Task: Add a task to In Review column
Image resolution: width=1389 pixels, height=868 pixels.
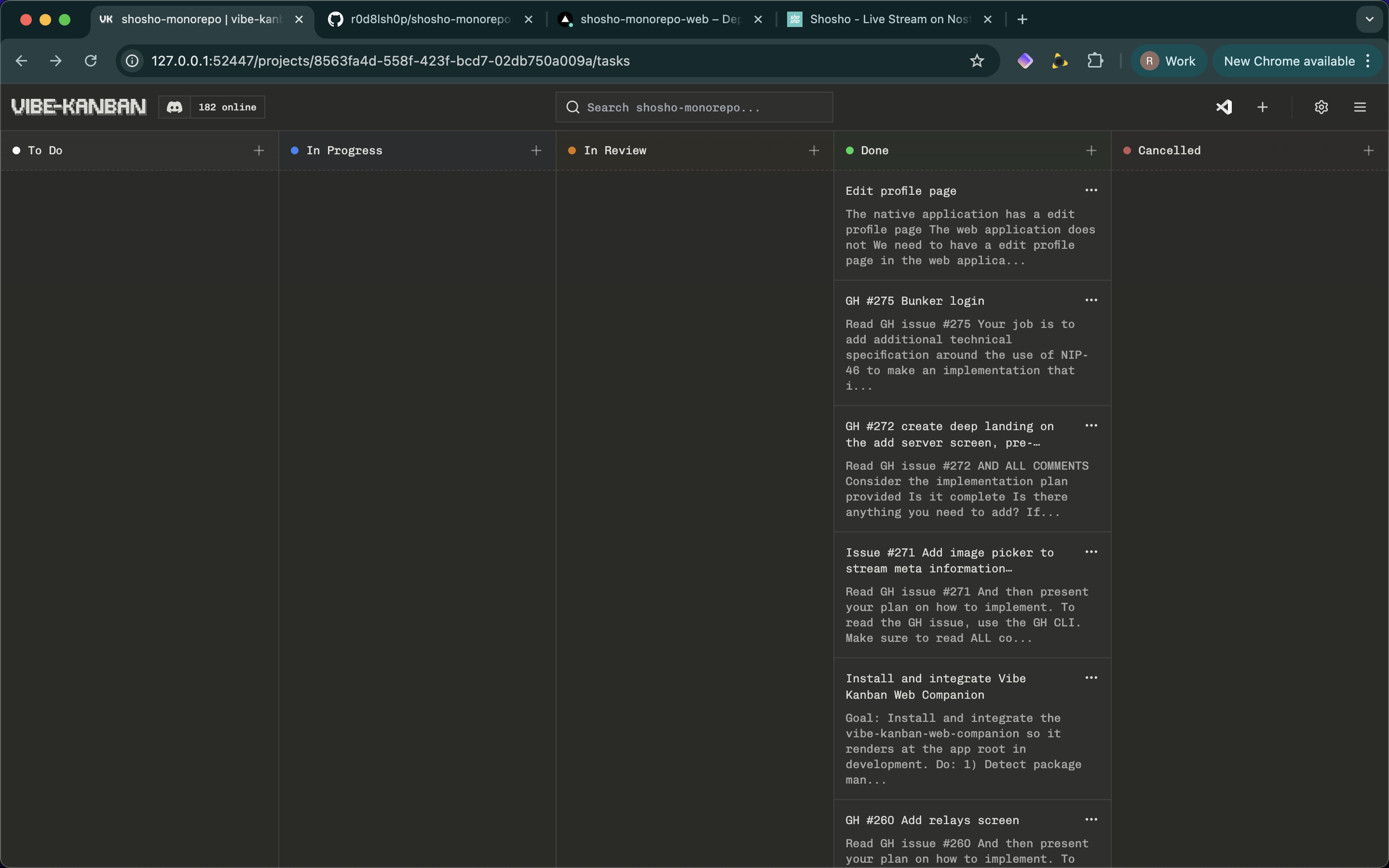Action: pyautogui.click(x=814, y=150)
